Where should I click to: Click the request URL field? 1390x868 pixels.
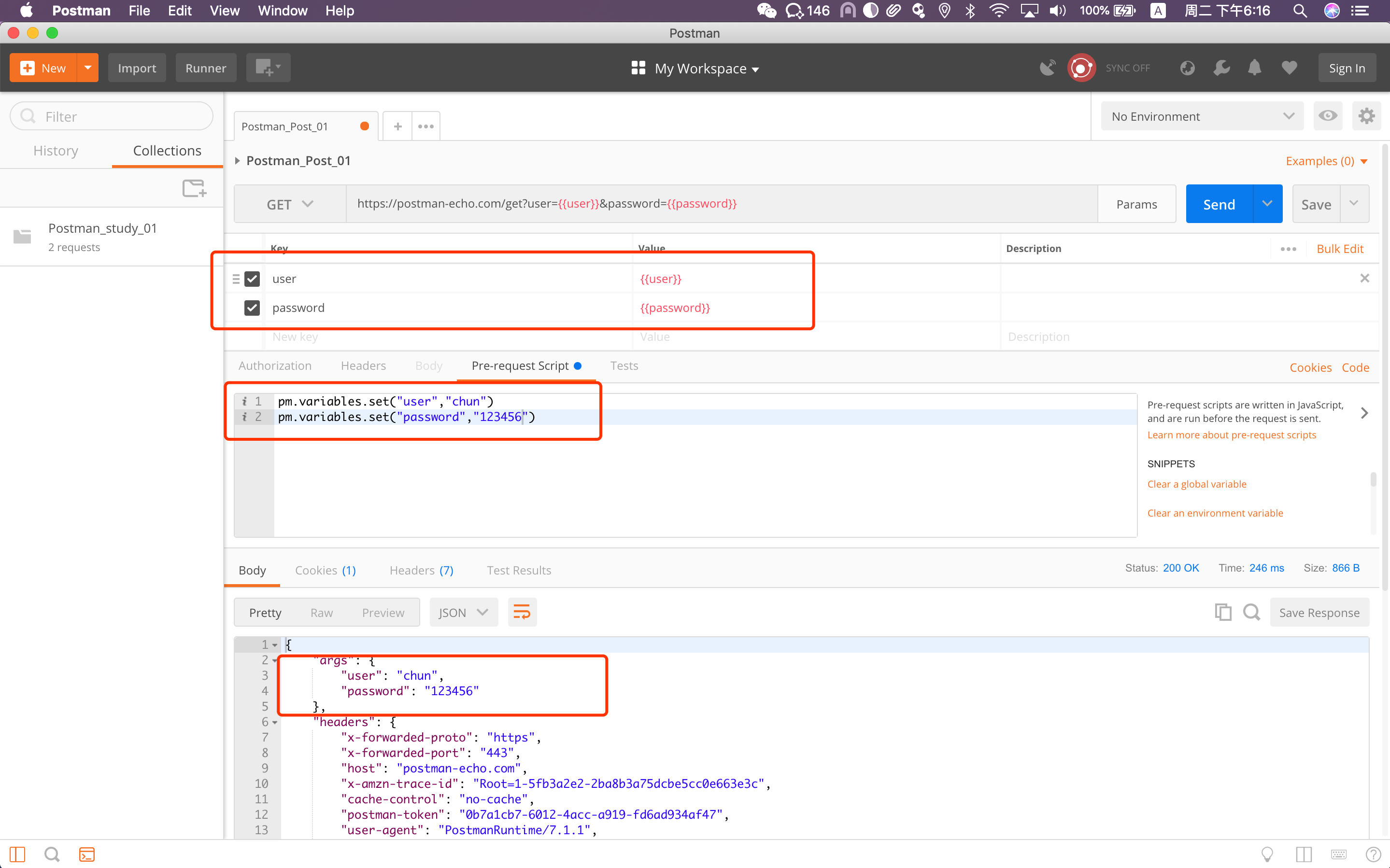[x=722, y=204]
